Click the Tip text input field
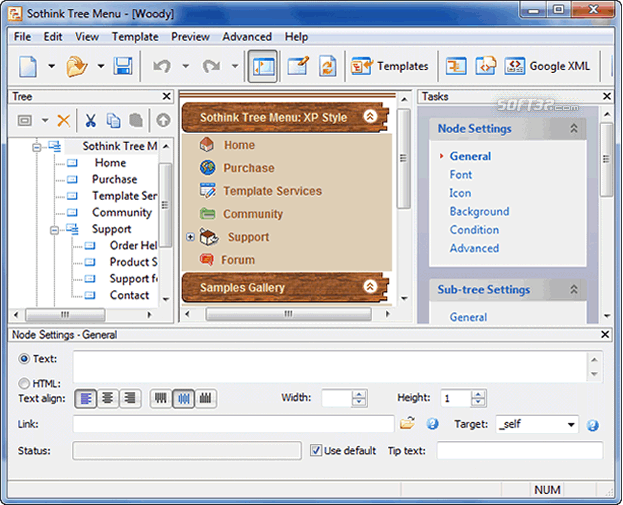Image resolution: width=623 pixels, height=505 pixels. point(520,451)
